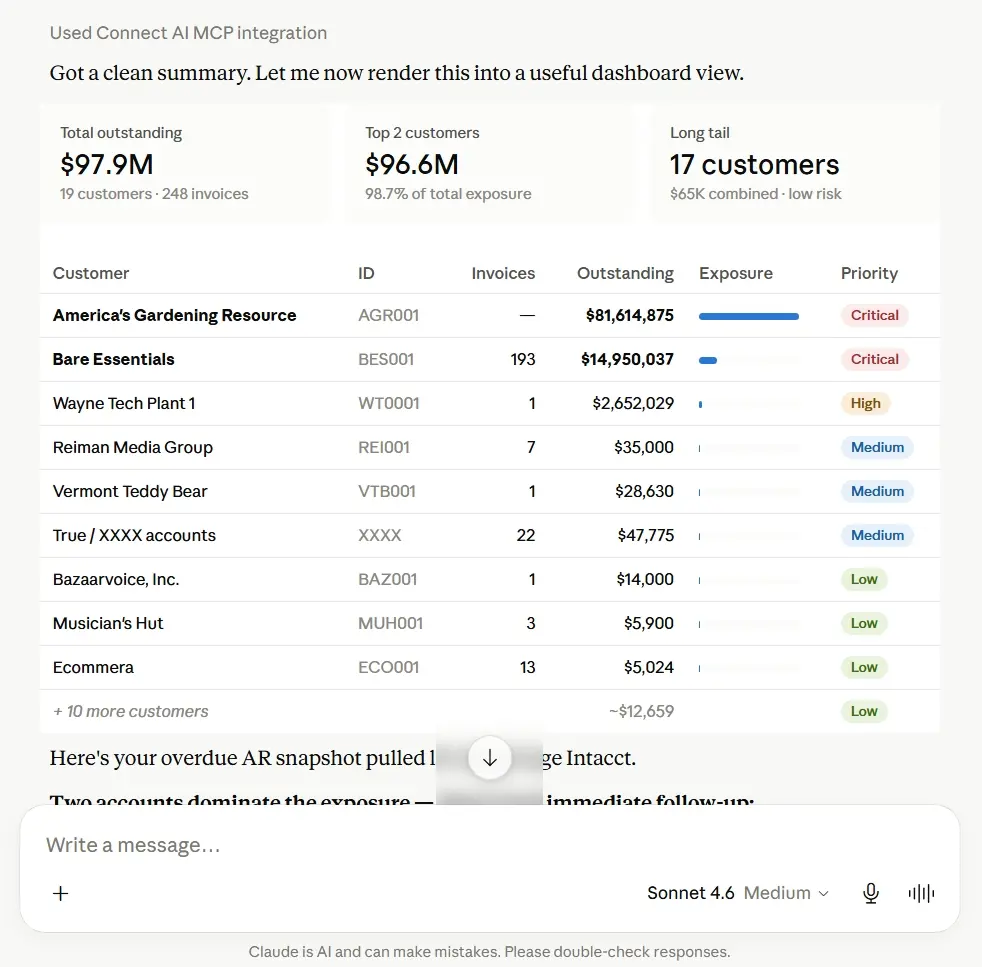
Task: Click Low badge for Ecommera
Action: [x=864, y=668]
